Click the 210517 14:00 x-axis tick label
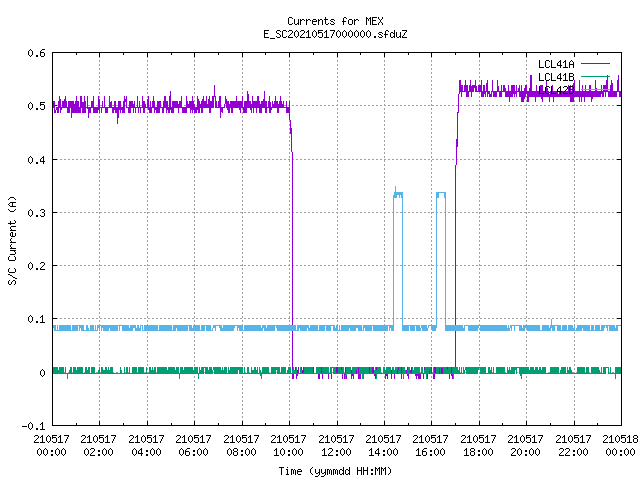640x480 pixels. coord(383,445)
